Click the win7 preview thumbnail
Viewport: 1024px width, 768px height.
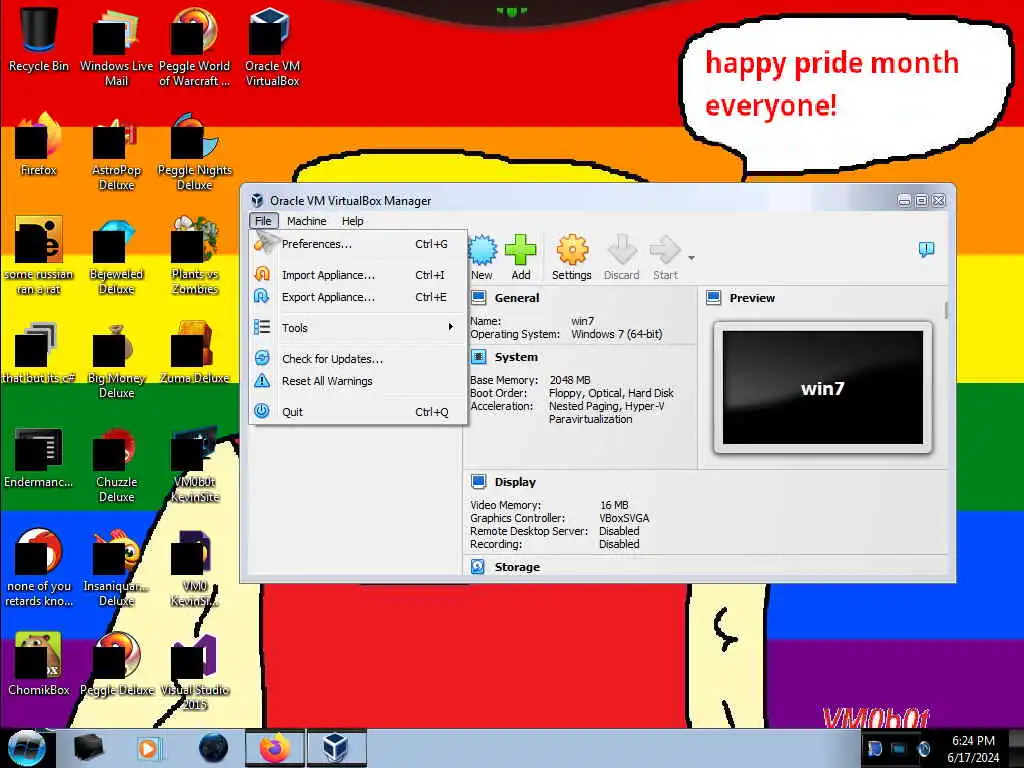point(823,387)
